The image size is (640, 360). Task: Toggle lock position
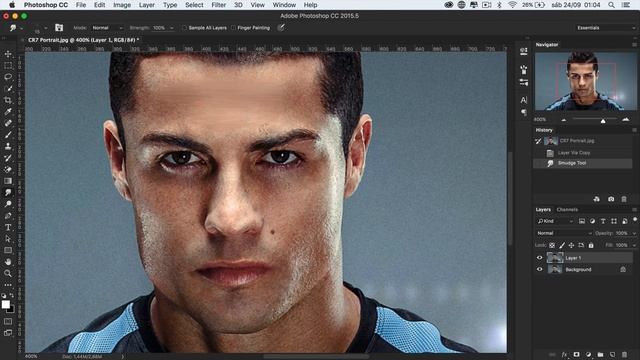tap(571, 245)
